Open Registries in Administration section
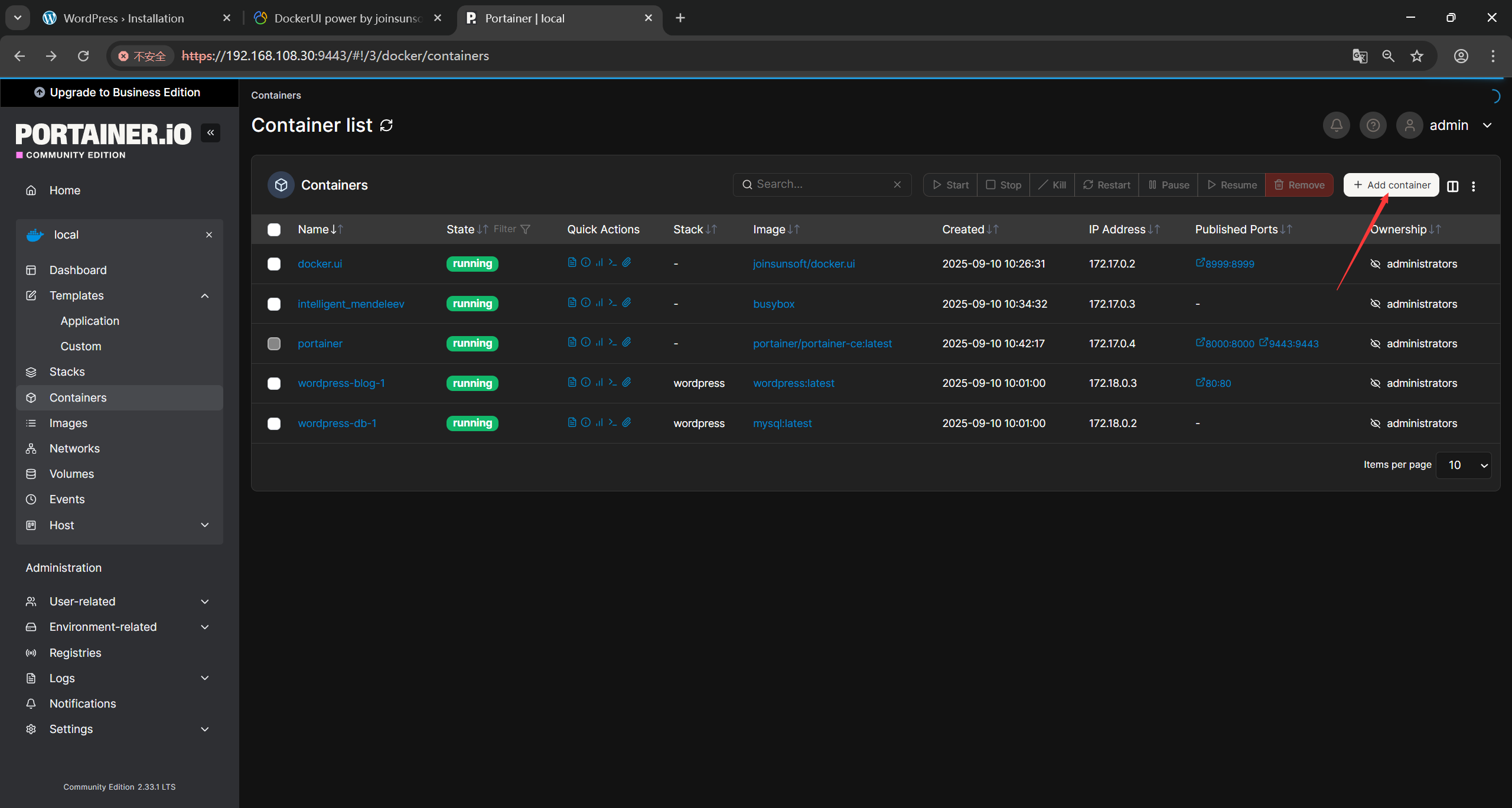This screenshot has height=808, width=1512. point(118,653)
